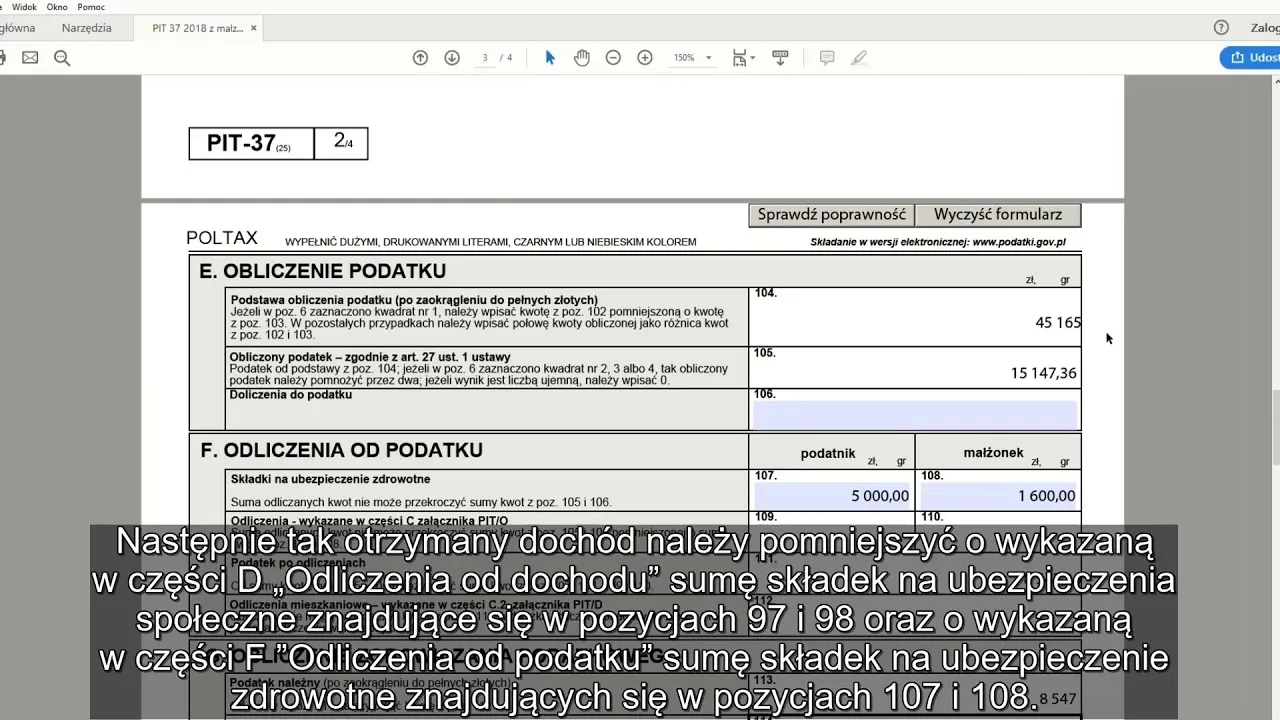Open the email document icon
Viewport: 1280px width, 720px height.
pyautogui.click(x=30, y=57)
